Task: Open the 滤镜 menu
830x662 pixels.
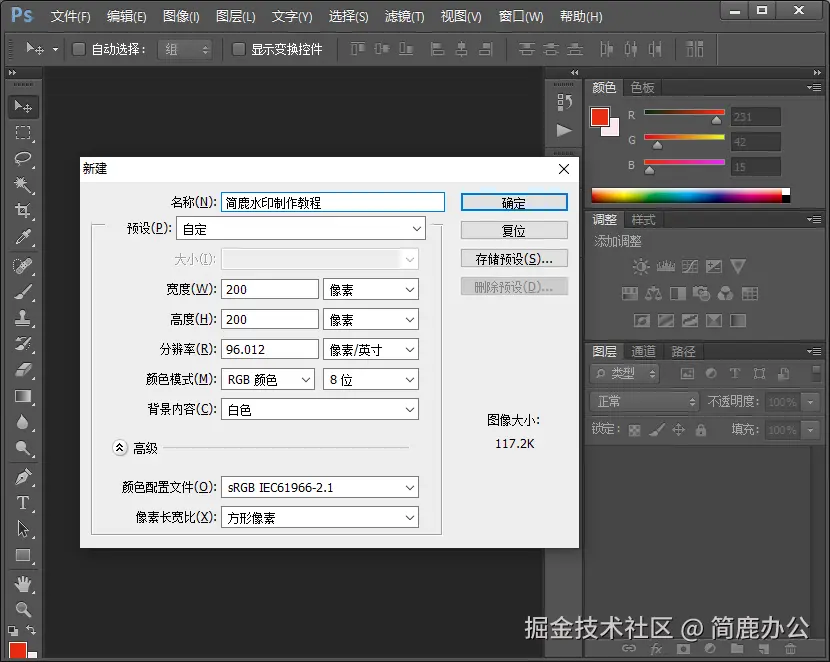Action: [406, 16]
